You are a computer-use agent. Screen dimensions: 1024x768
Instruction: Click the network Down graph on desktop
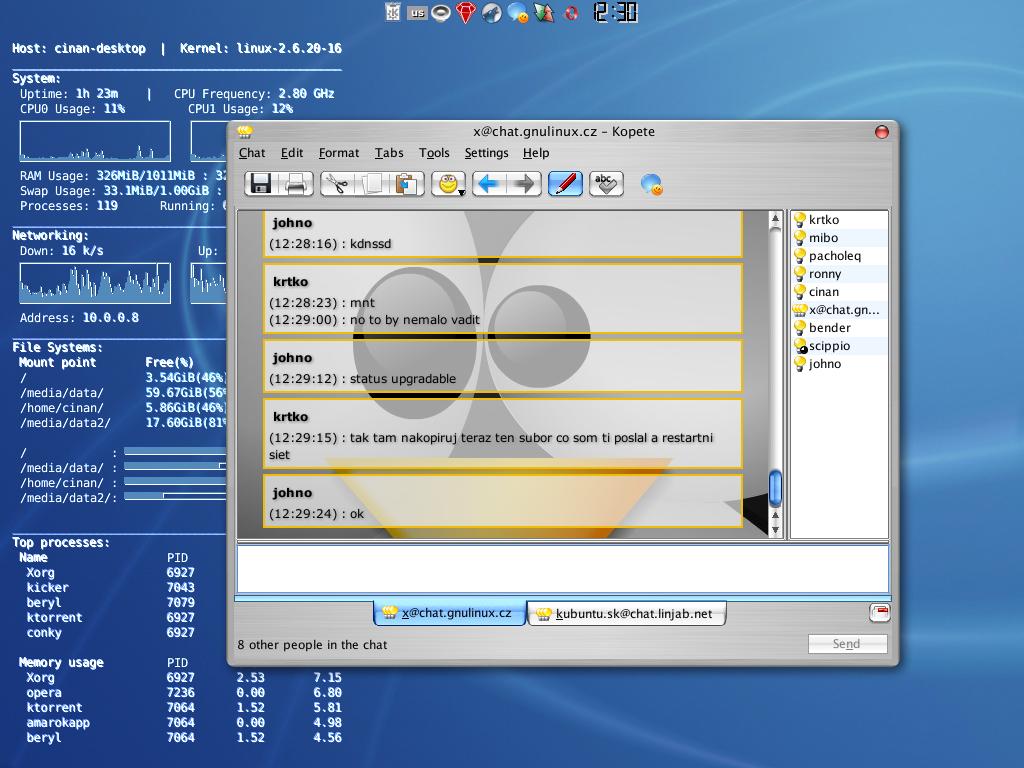tap(95, 283)
